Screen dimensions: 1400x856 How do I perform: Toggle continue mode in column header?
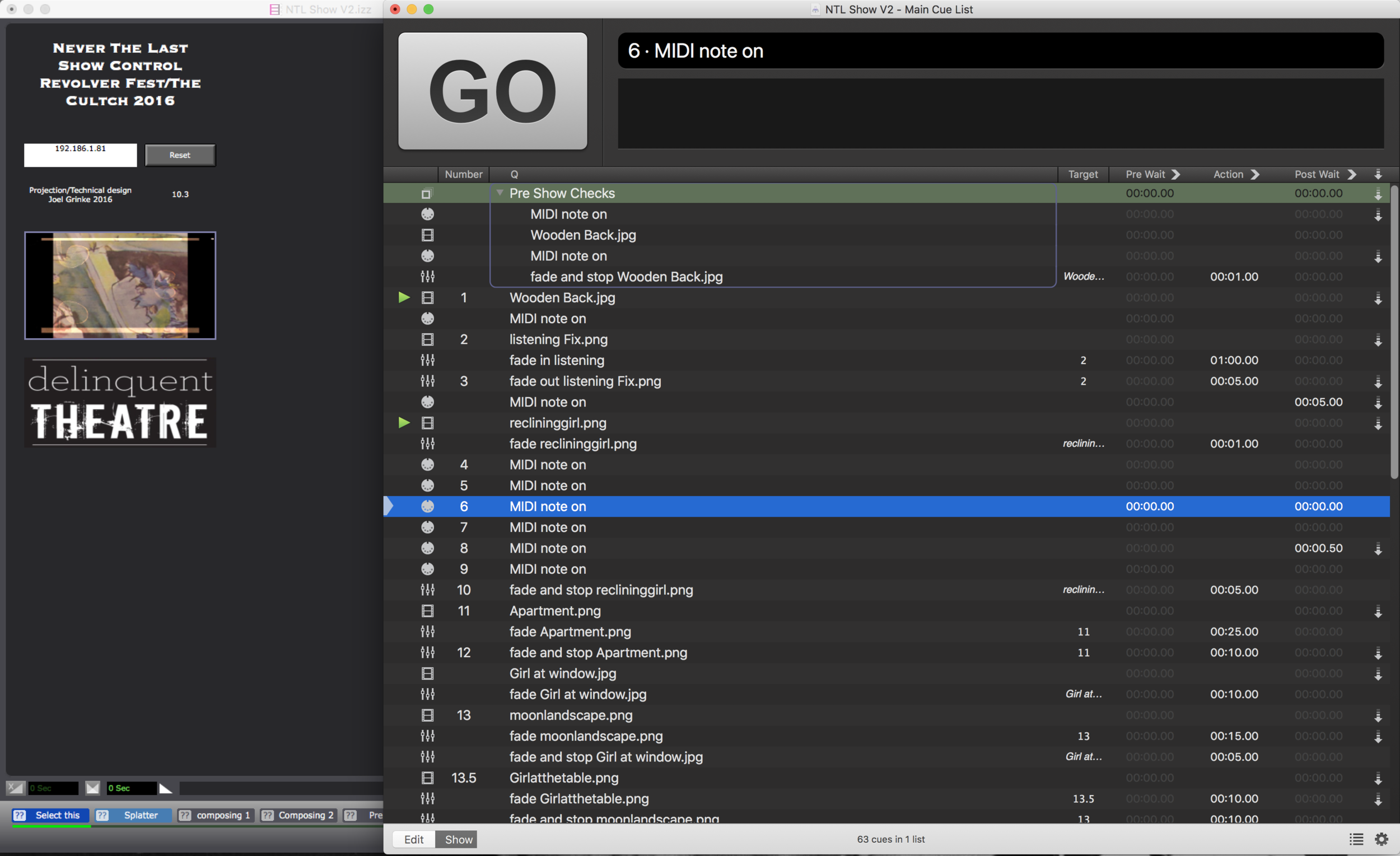point(1378,174)
